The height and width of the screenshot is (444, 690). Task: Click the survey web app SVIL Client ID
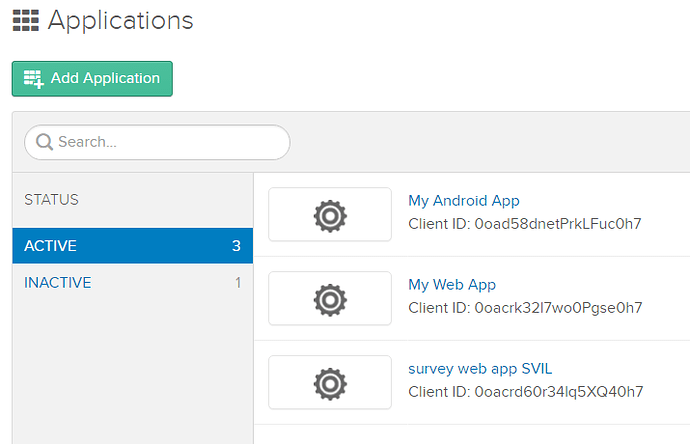tap(525, 391)
